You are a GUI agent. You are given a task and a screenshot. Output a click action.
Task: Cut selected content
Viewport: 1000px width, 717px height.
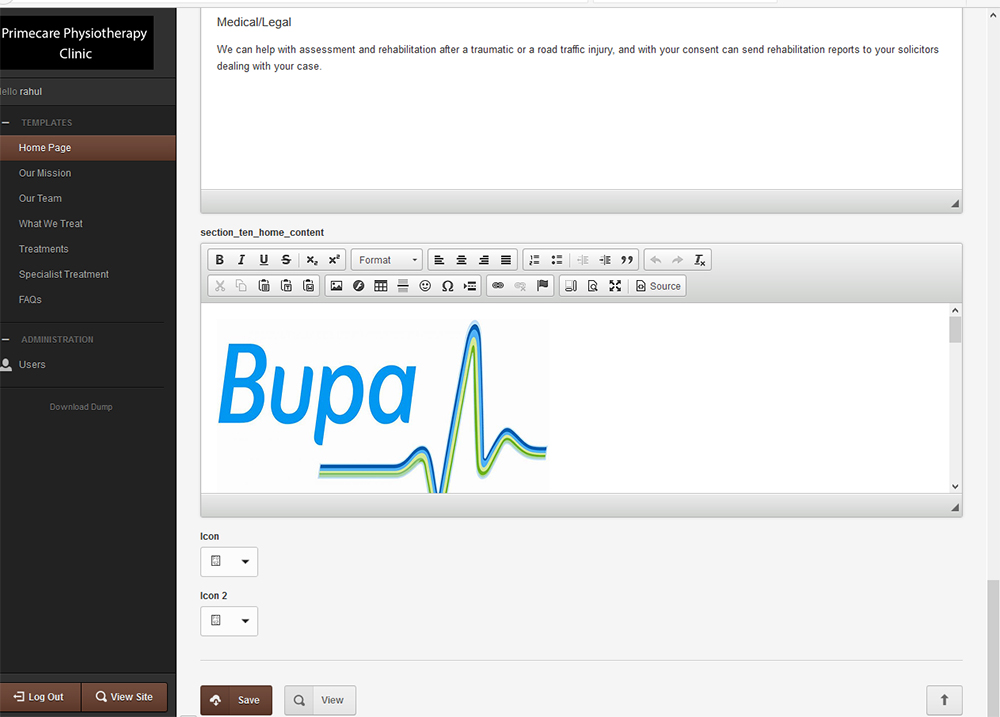[219, 286]
